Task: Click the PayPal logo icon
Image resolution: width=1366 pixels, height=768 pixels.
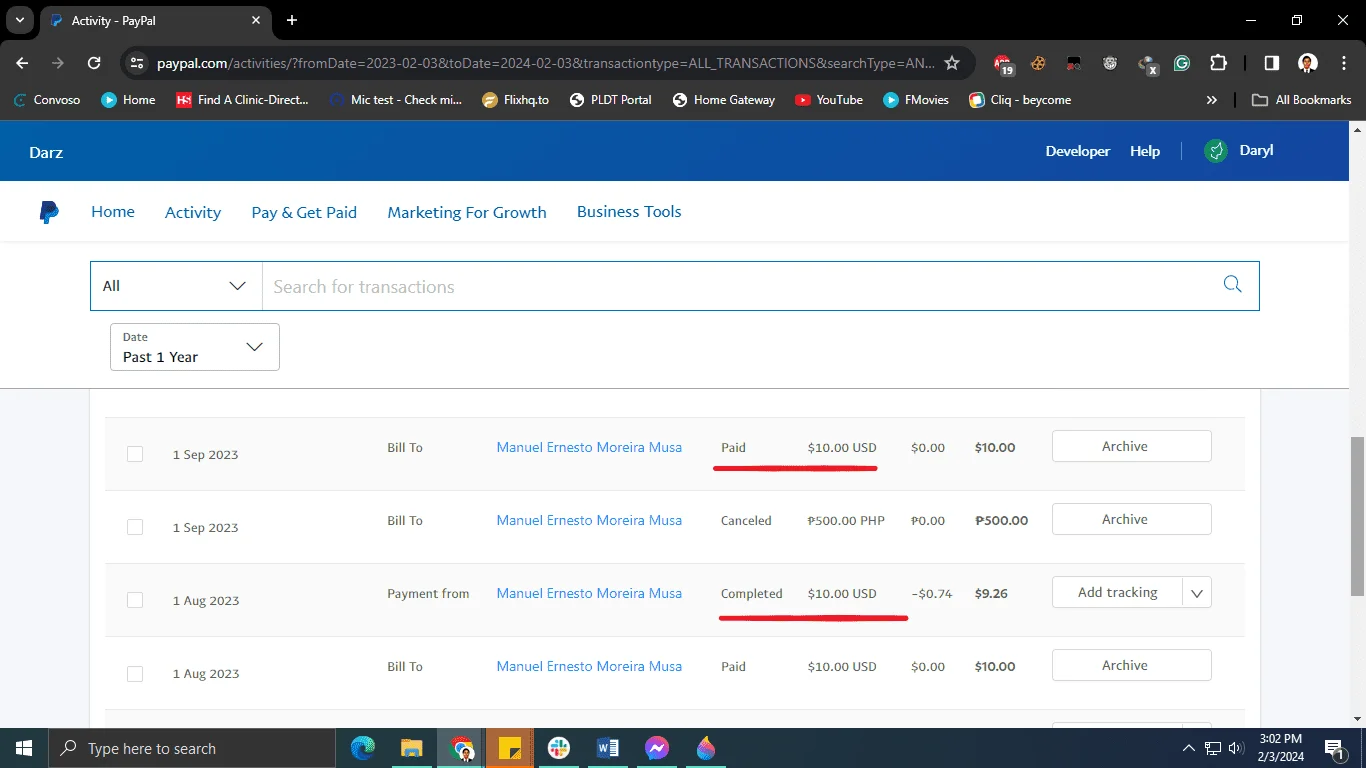Action: pyautogui.click(x=49, y=212)
